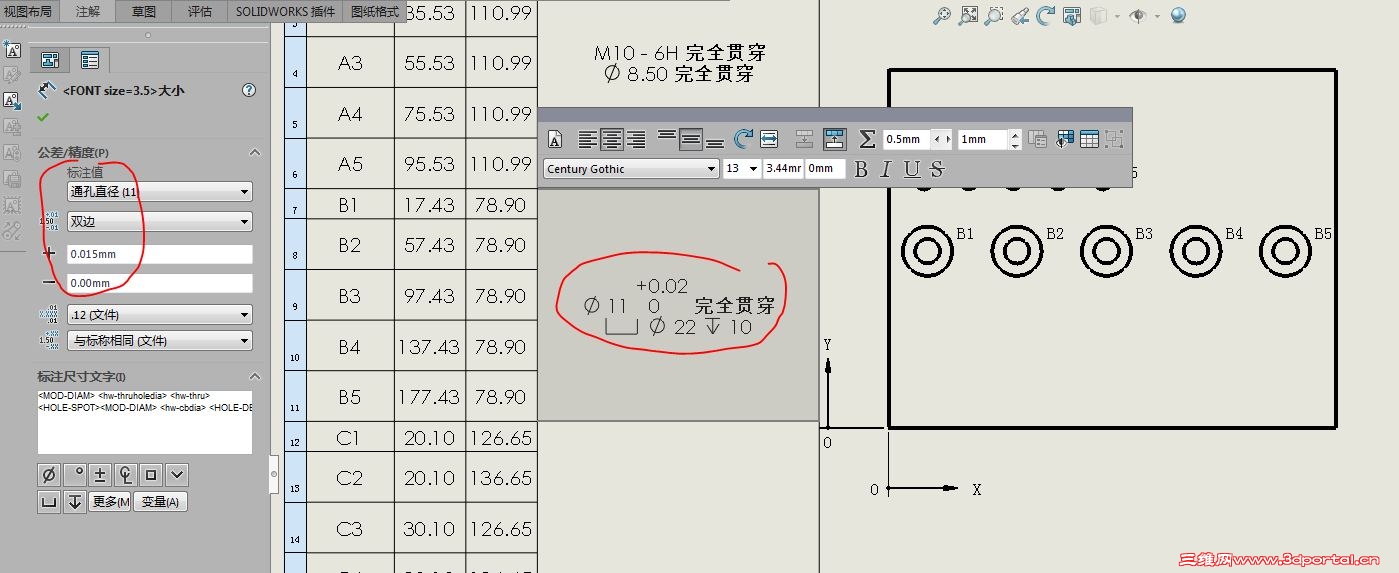
Task: Toggle Bold formatting
Action: (861, 169)
